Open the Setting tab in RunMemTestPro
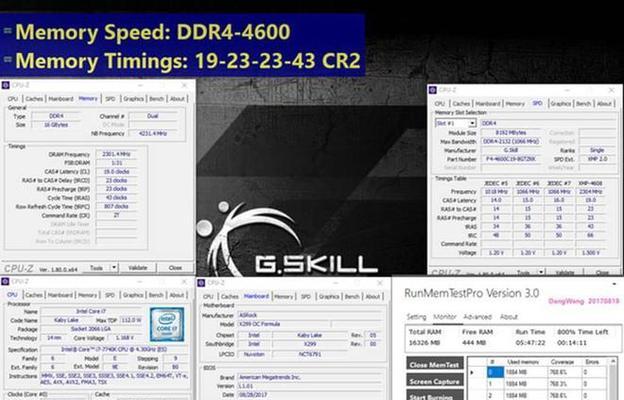Viewport: 624px width, 400px height. click(416, 317)
